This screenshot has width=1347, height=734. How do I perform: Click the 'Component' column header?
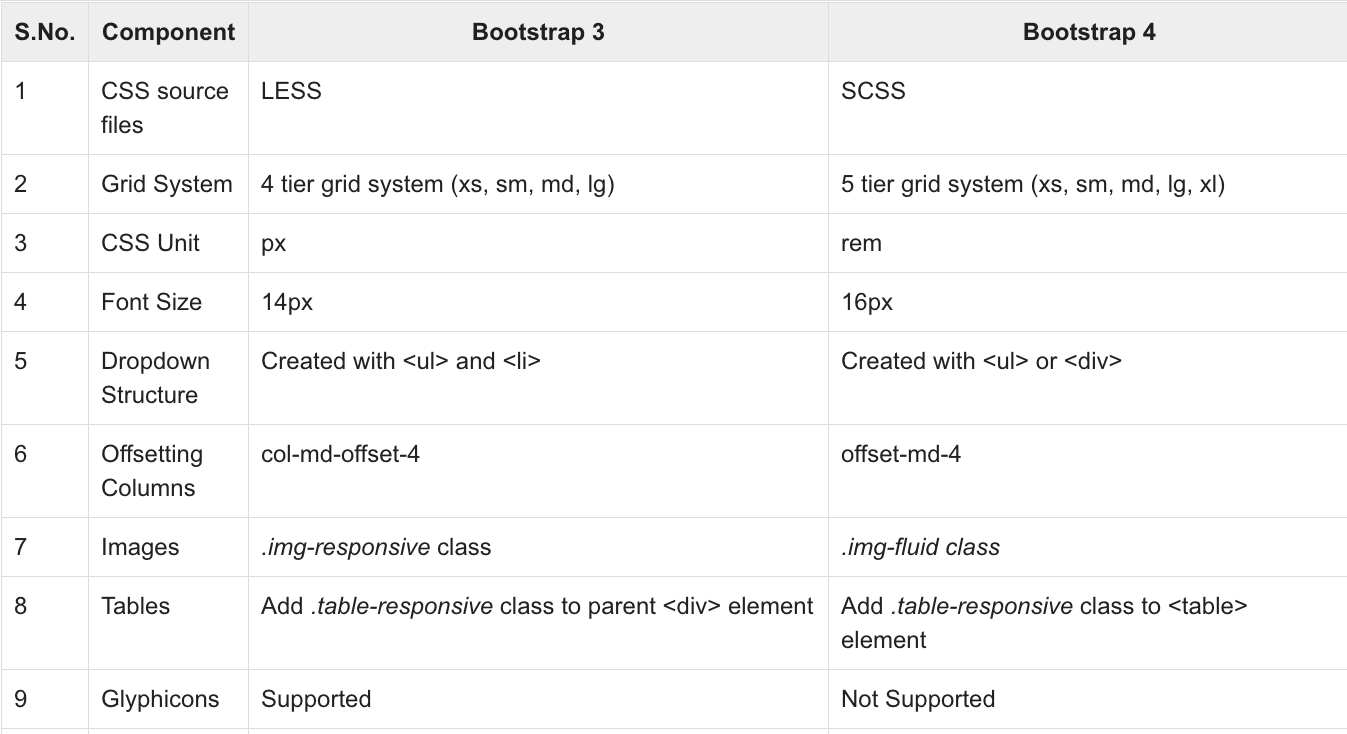tap(168, 32)
